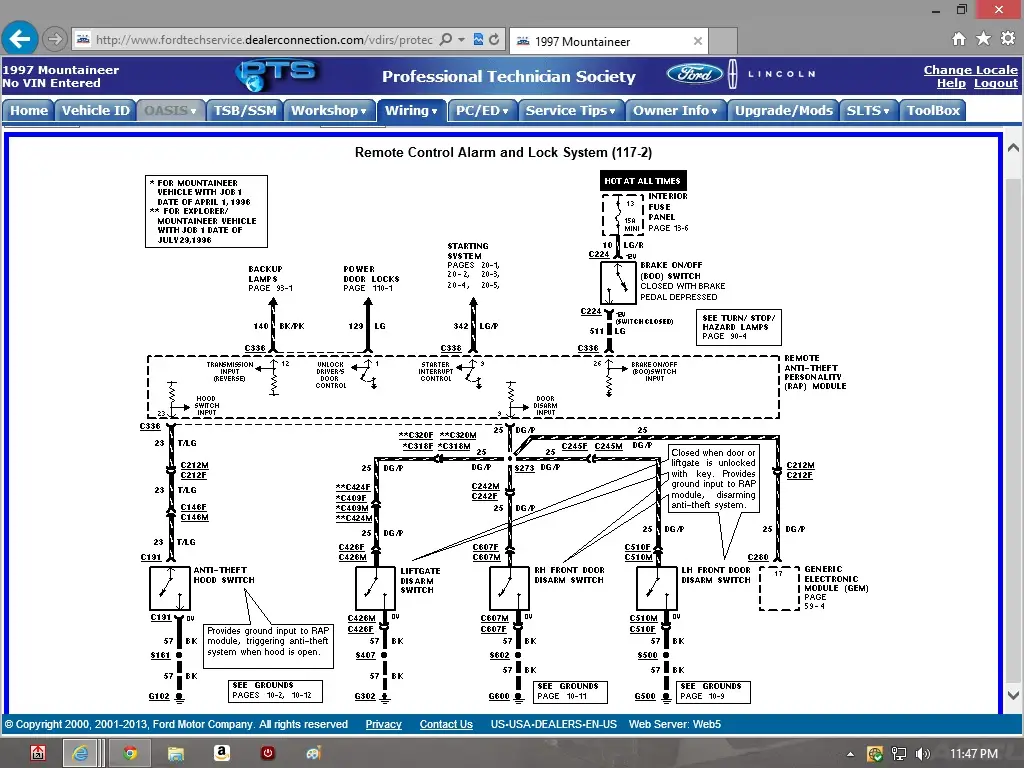Click the site icon in address bar
This screenshot has height=768, width=1024.
click(84, 40)
